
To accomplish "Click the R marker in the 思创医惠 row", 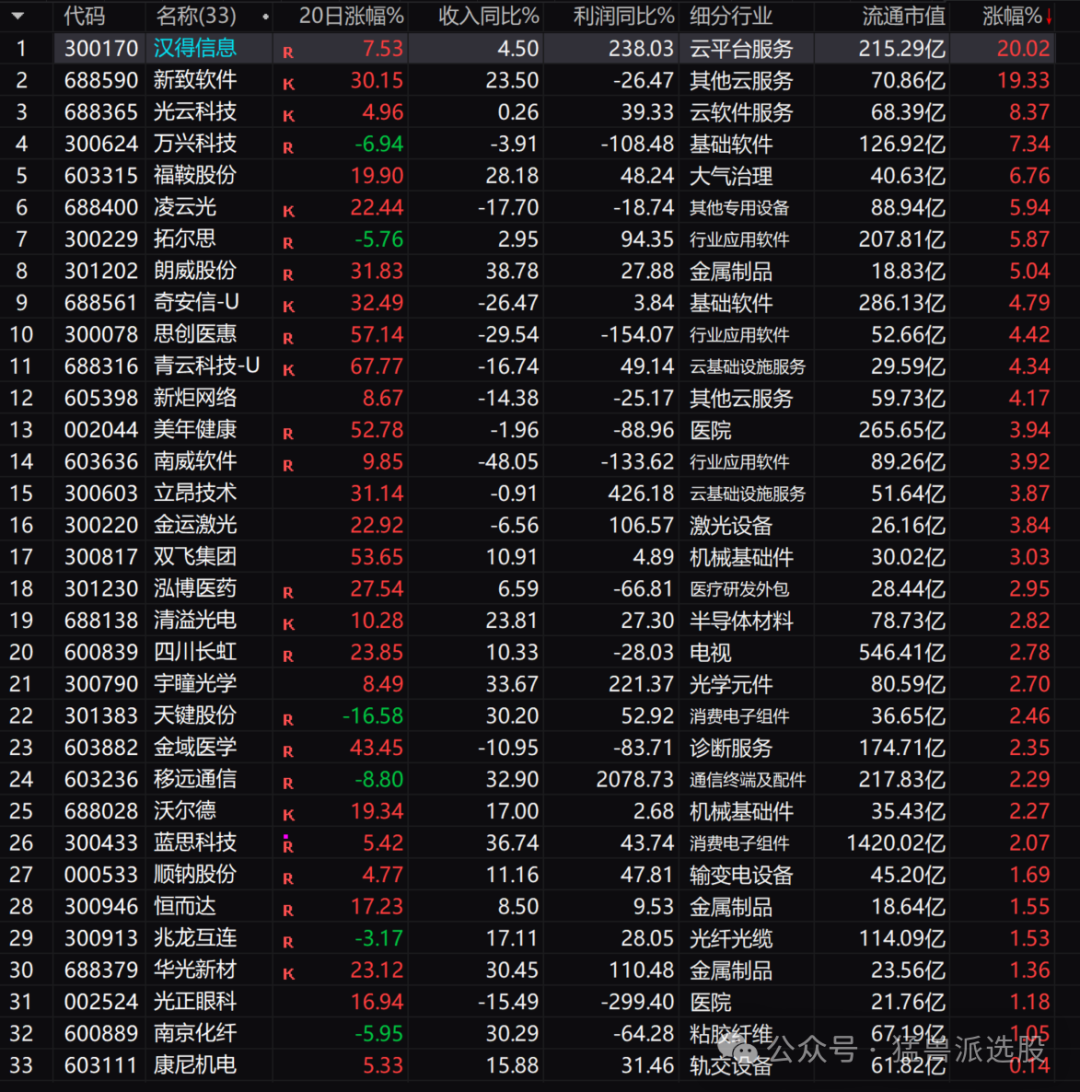I will point(288,339).
